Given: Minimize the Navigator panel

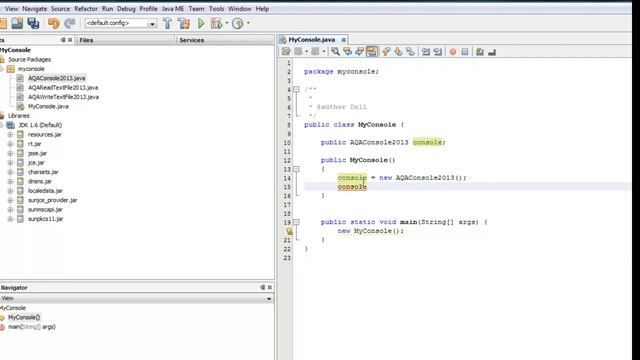Looking at the screenshot, I should (262, 287).
